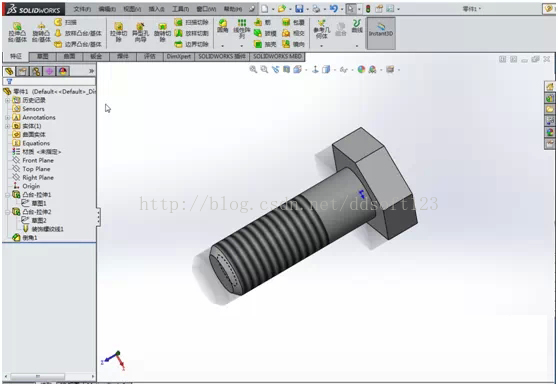Viewport: 558px width, 386px height.
Task: Click the New document icon
Action: pyautogui.click(x=264, y=9)
